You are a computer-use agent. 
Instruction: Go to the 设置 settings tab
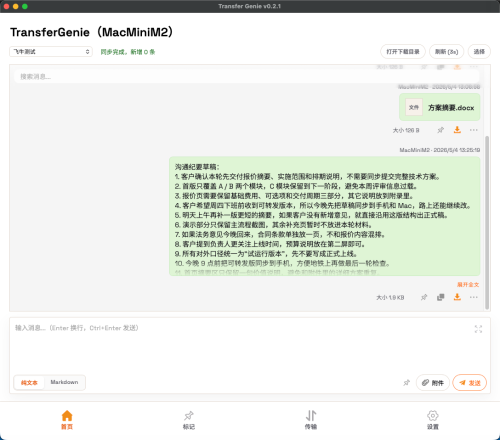pyautogui.click(x=433, y=420)
